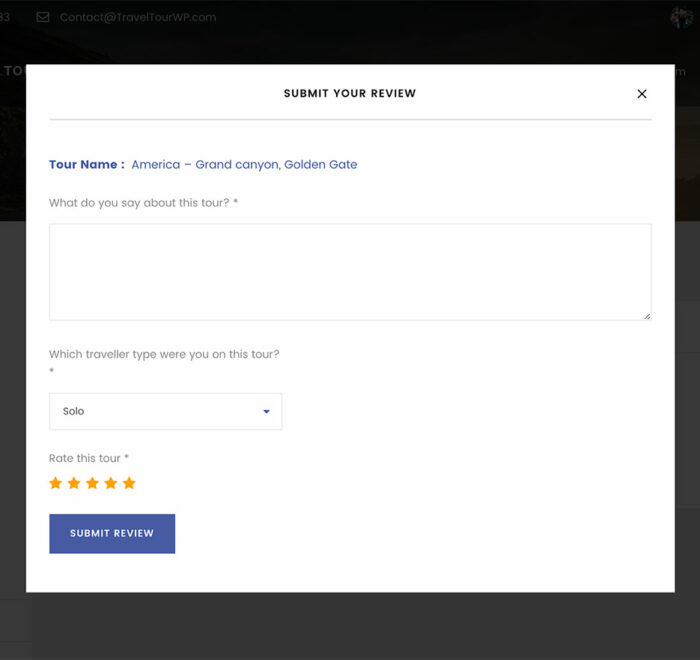Click the "Tour Name :" label
Viewport: 700px width, 660px height.
pyautogui.click(x=86, y=165)
